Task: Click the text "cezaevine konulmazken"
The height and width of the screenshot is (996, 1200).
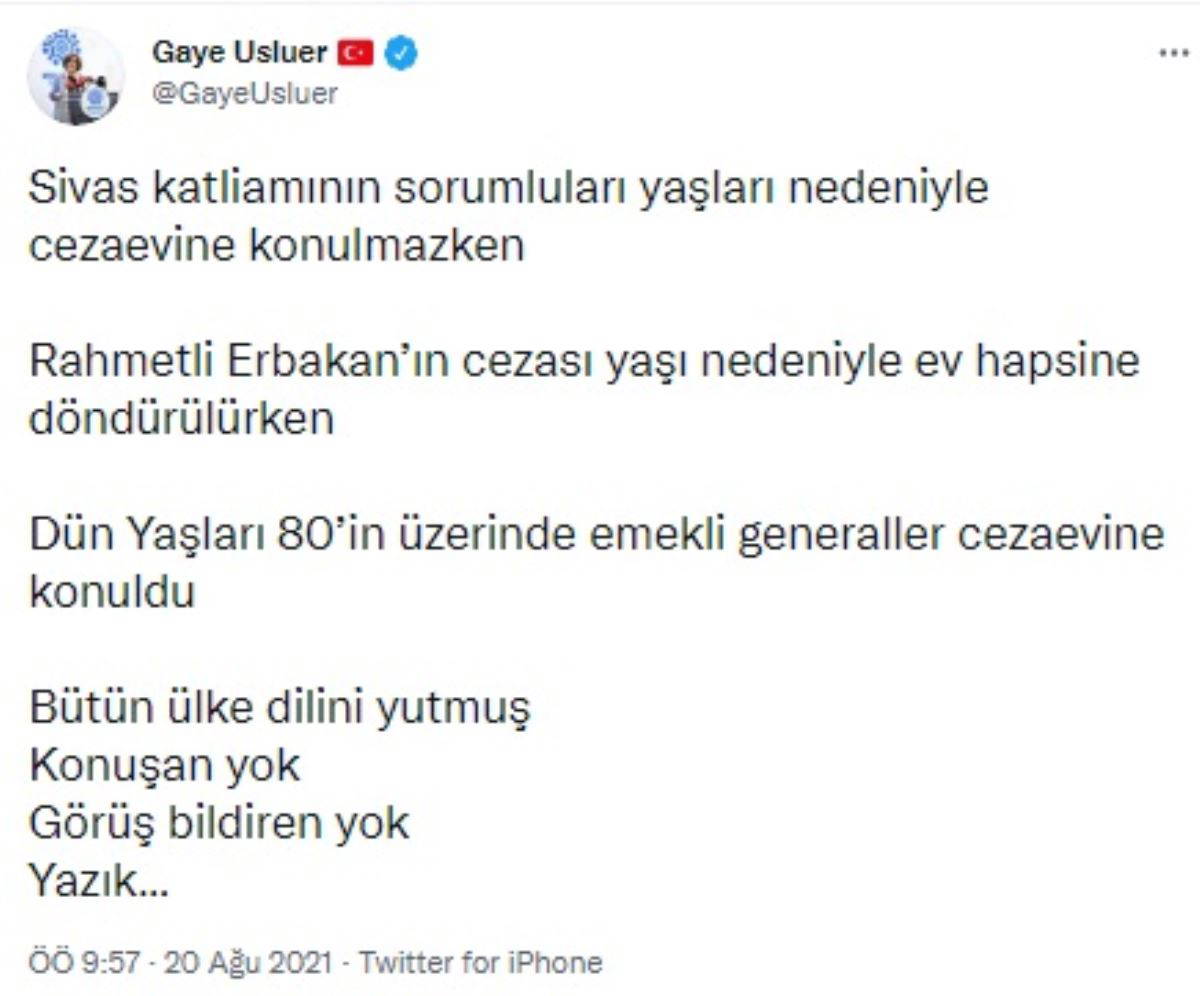Action: click(277, 245)
